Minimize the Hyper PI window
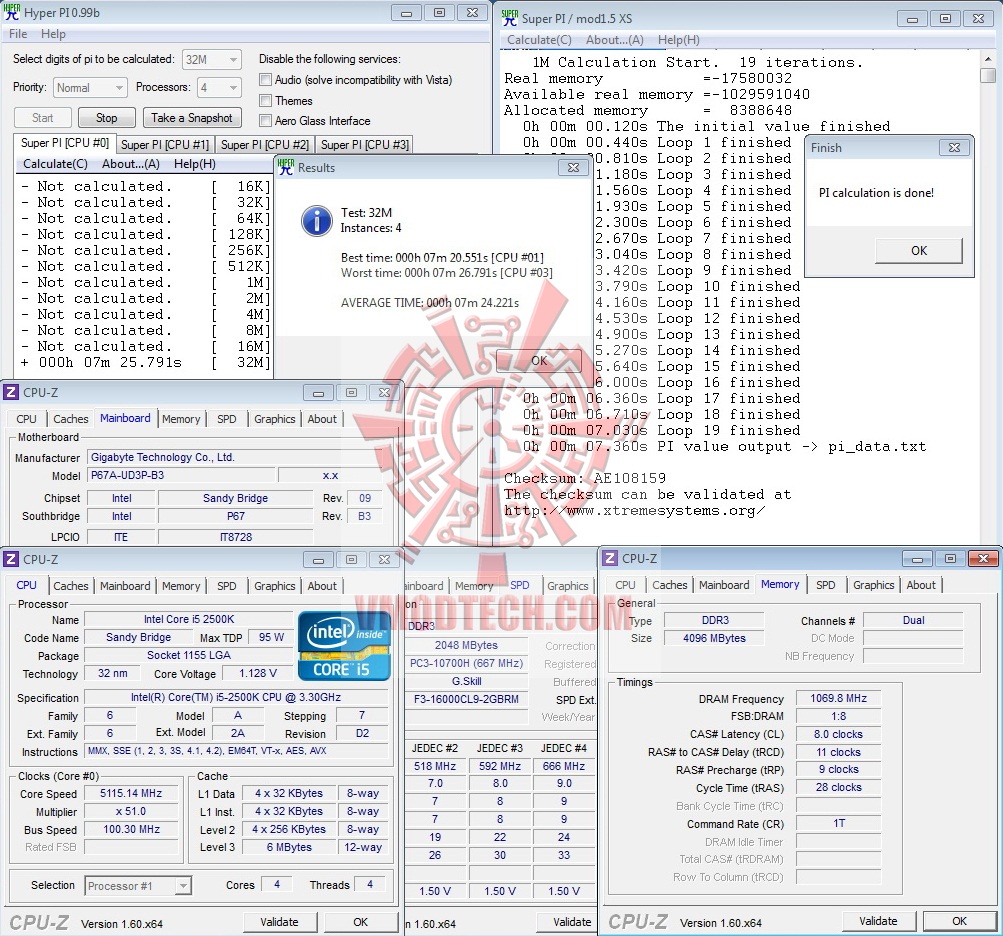Image resolution: width=1003 pixels, height=936 pixels. [406, 13]
